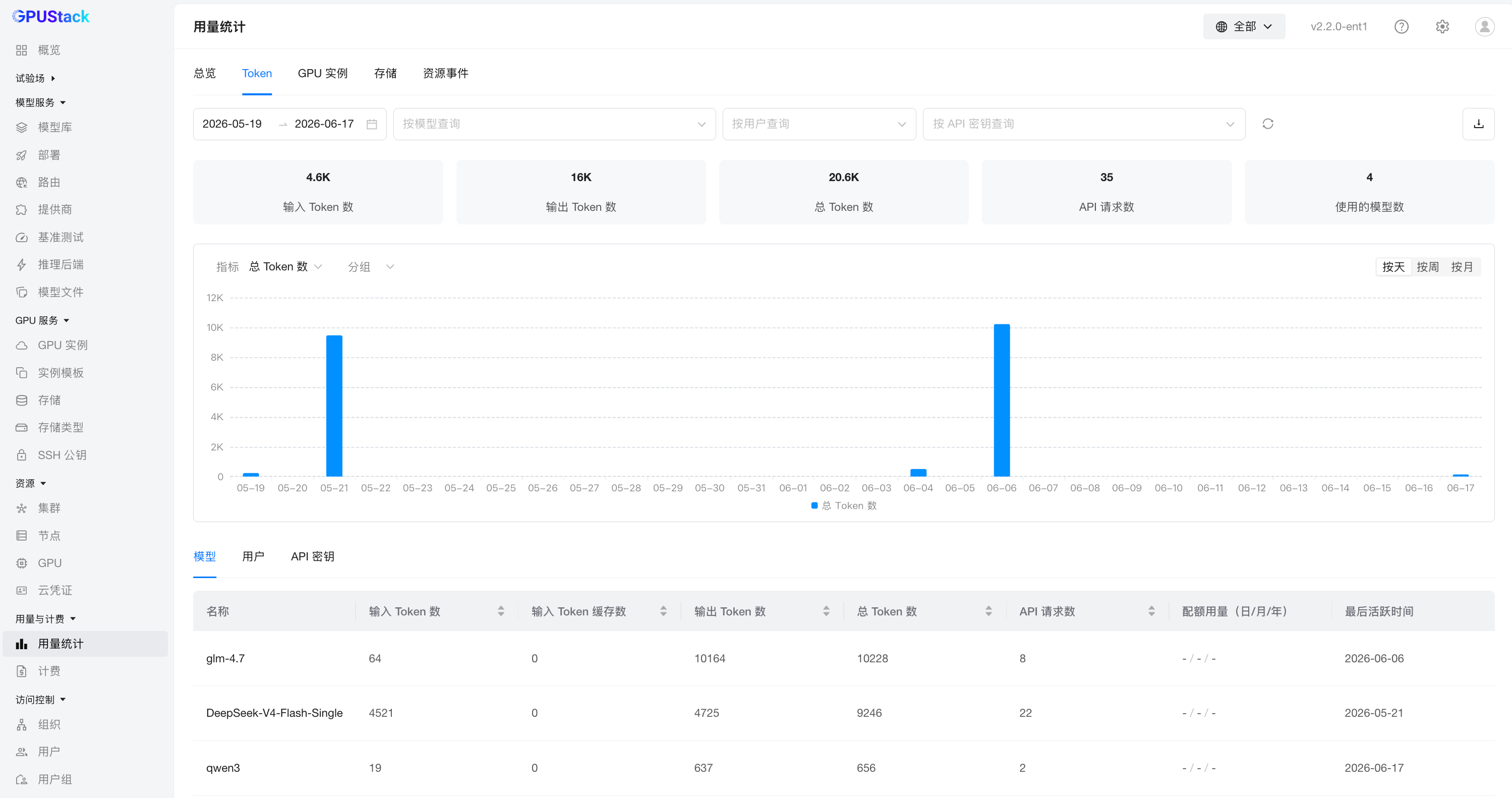This screenshot has width=1512, height=798.
Task: Open the settings gear in header
Action: pyautogui.click(x=1442, y=26)
